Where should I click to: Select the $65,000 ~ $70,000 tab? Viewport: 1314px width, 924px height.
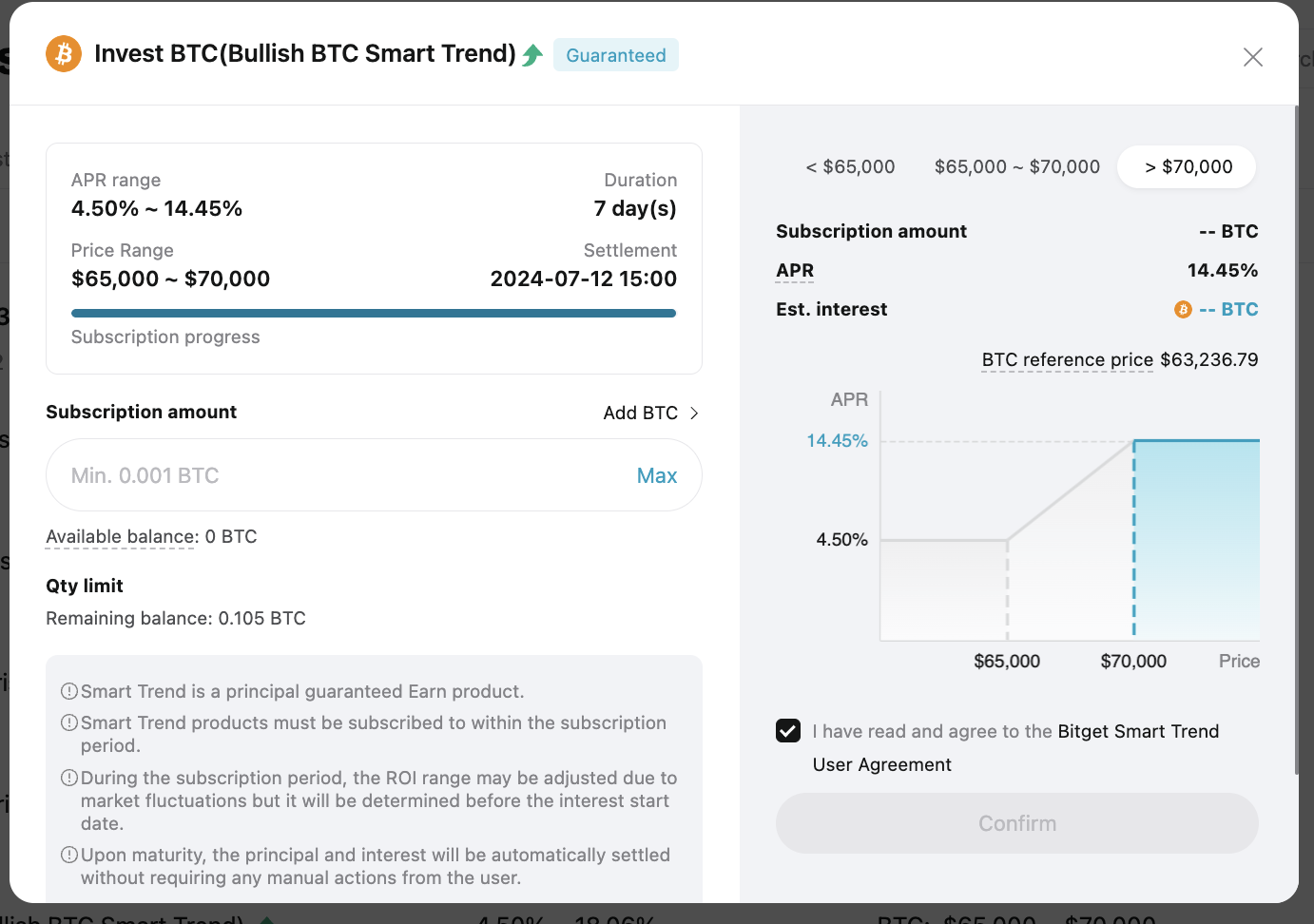point(1016,167)
